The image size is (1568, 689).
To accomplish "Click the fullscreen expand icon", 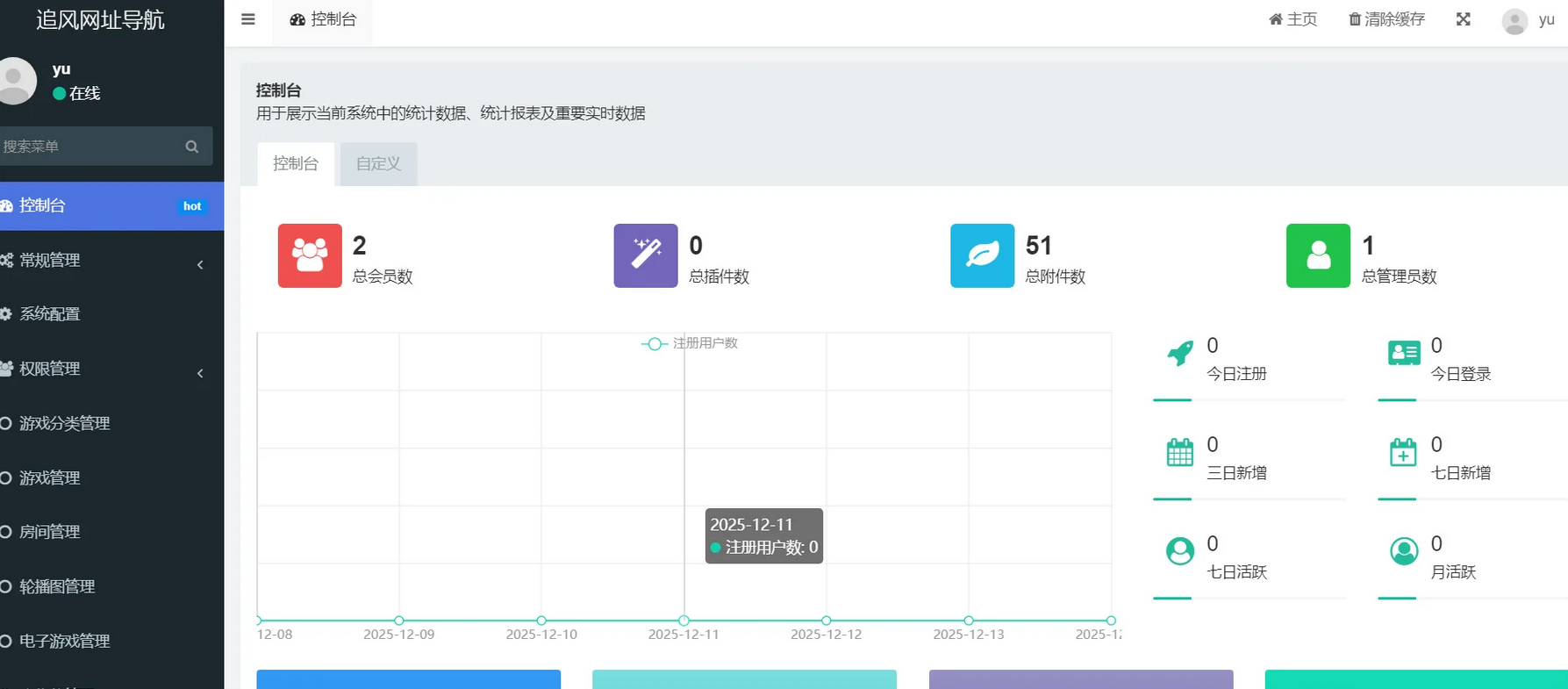I will click(1463, 19).
